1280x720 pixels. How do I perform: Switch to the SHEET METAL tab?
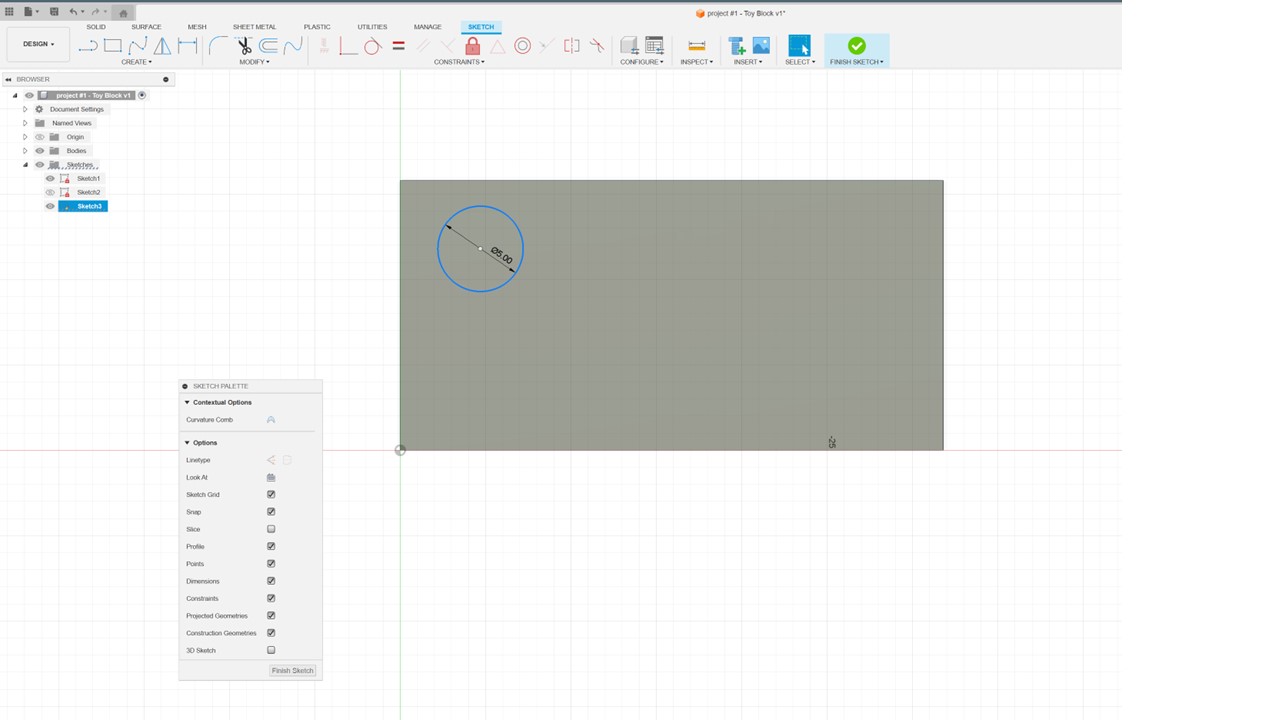254,27
